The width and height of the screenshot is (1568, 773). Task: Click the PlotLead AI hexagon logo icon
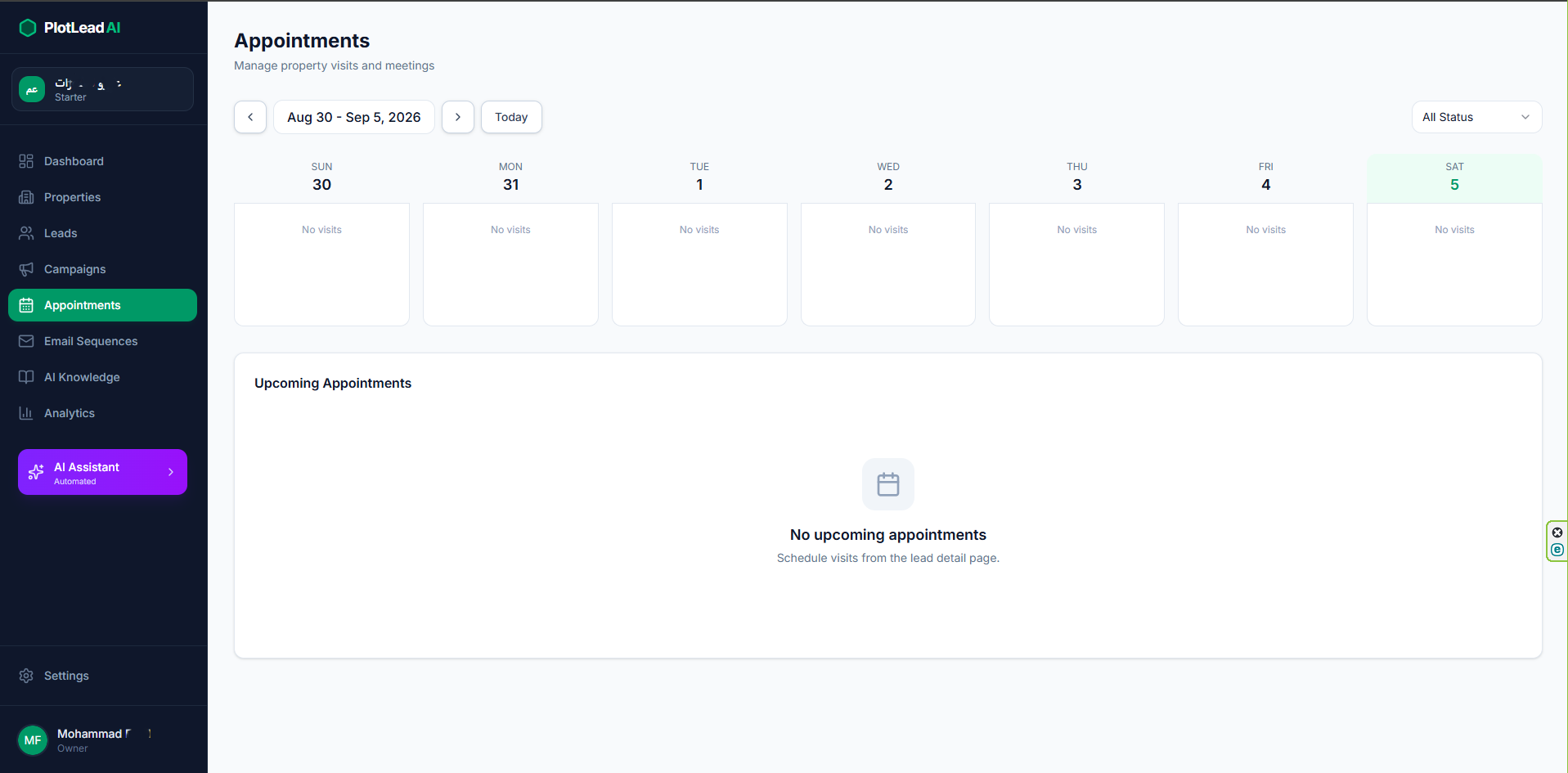(x=28, y=28)
